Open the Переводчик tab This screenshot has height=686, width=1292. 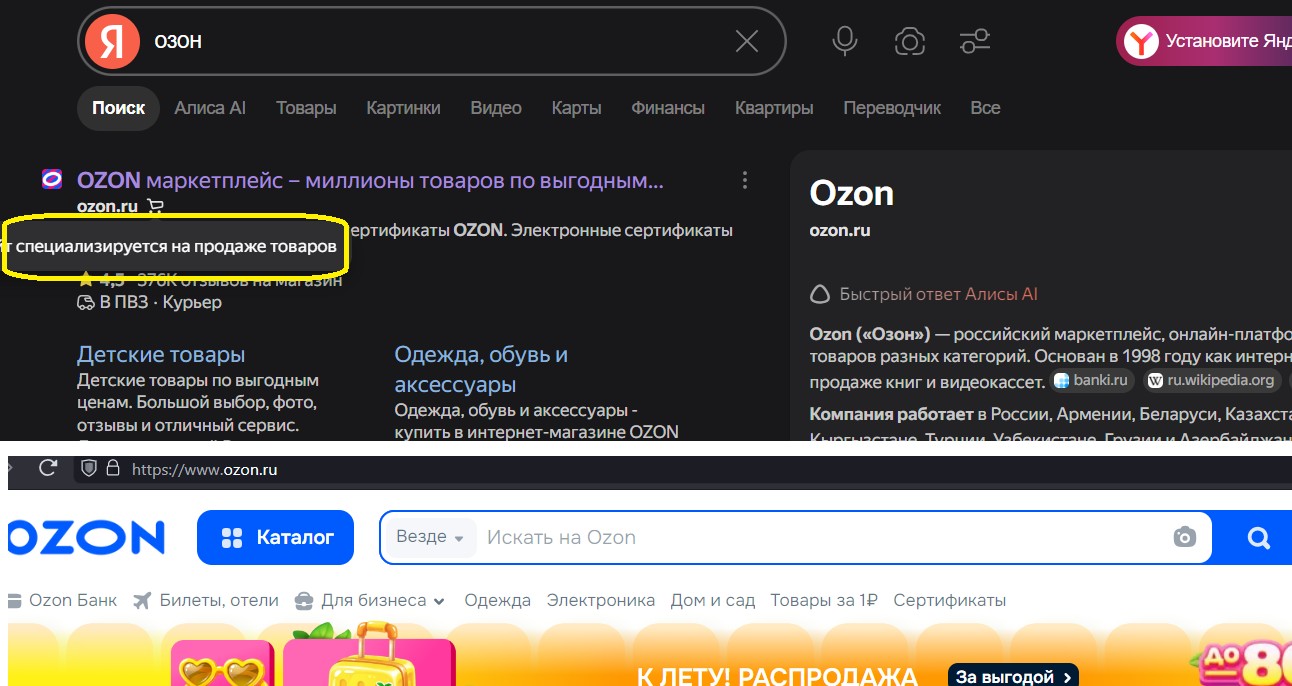[x=892, y=108]
